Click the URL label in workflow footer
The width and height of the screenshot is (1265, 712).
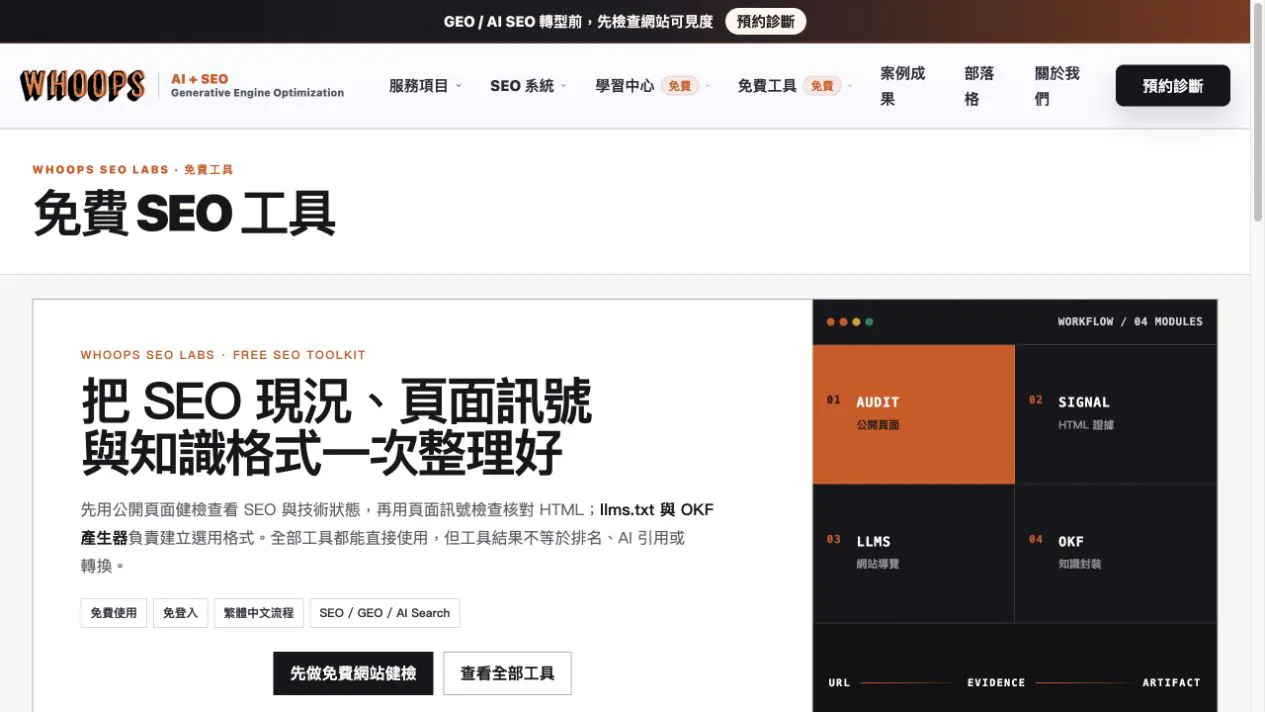[x=839, y=683]
